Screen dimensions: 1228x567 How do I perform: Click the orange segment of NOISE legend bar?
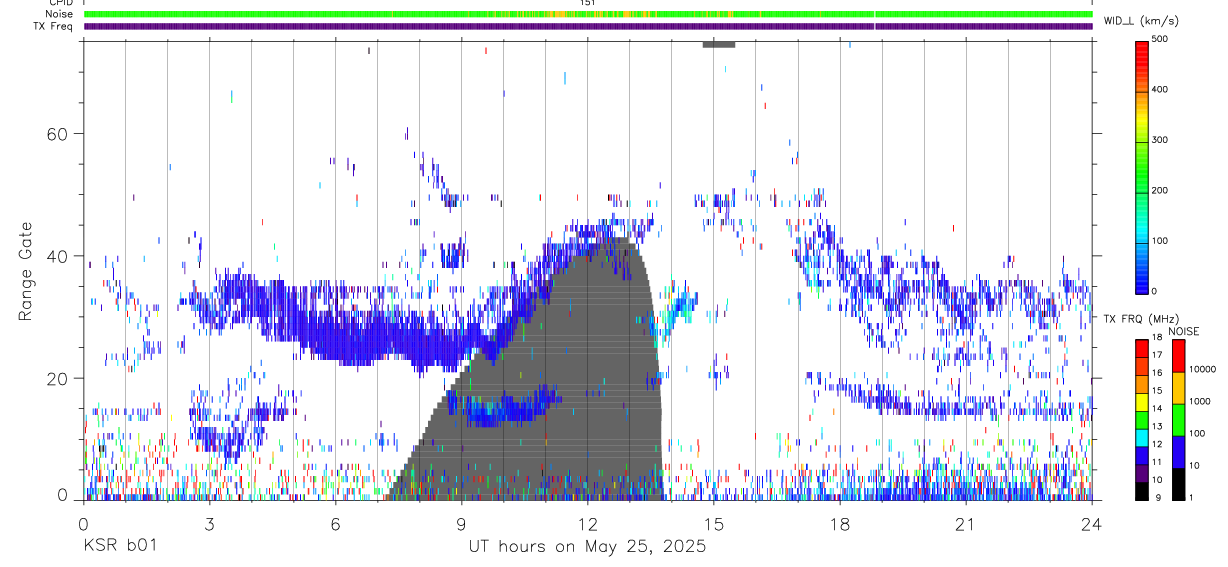1178,388
